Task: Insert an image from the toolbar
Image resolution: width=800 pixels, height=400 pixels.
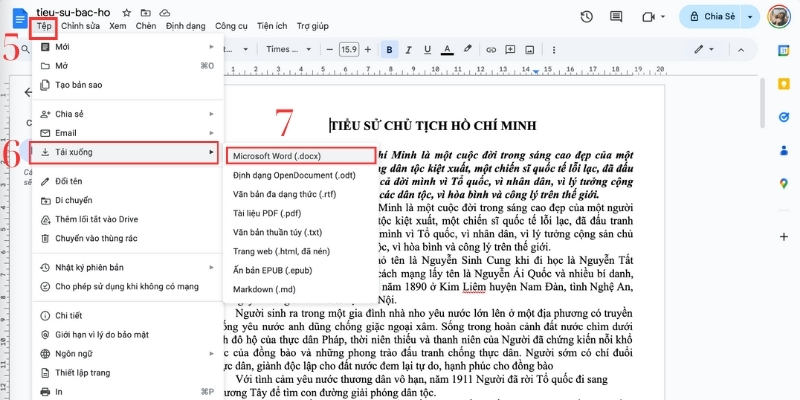Action: 530,49
